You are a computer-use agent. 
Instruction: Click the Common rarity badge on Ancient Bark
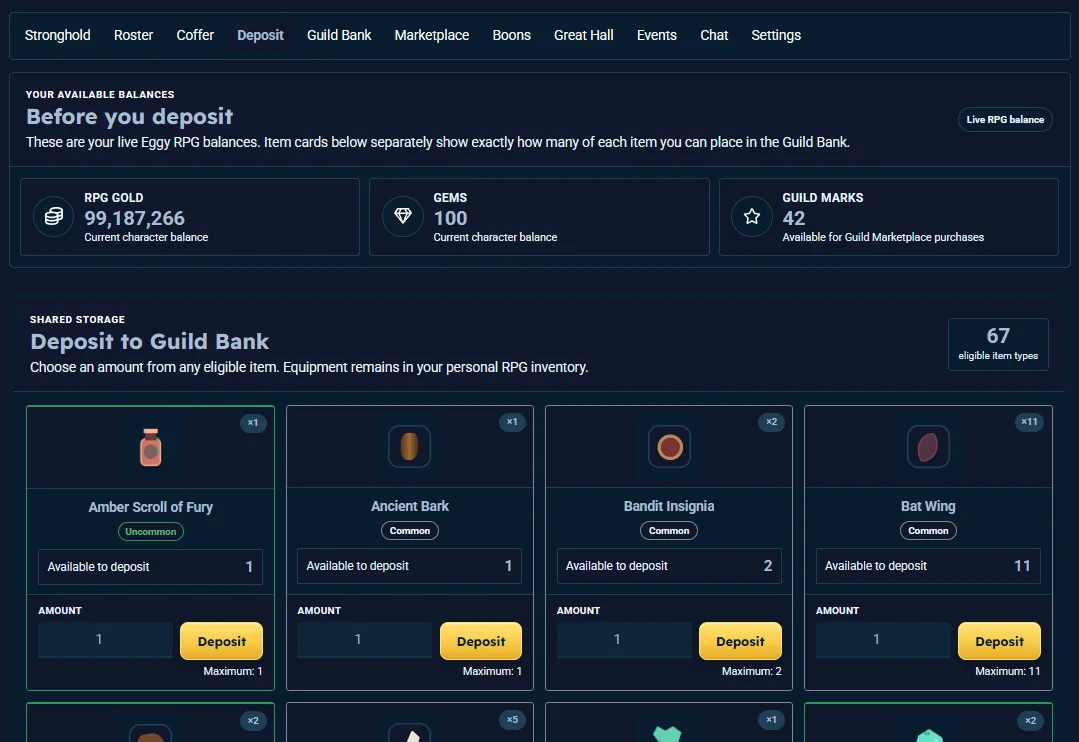click(409, 531)
